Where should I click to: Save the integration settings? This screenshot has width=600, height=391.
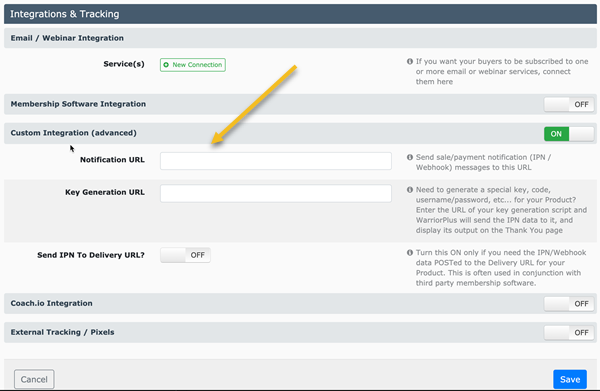click(570, 379)
